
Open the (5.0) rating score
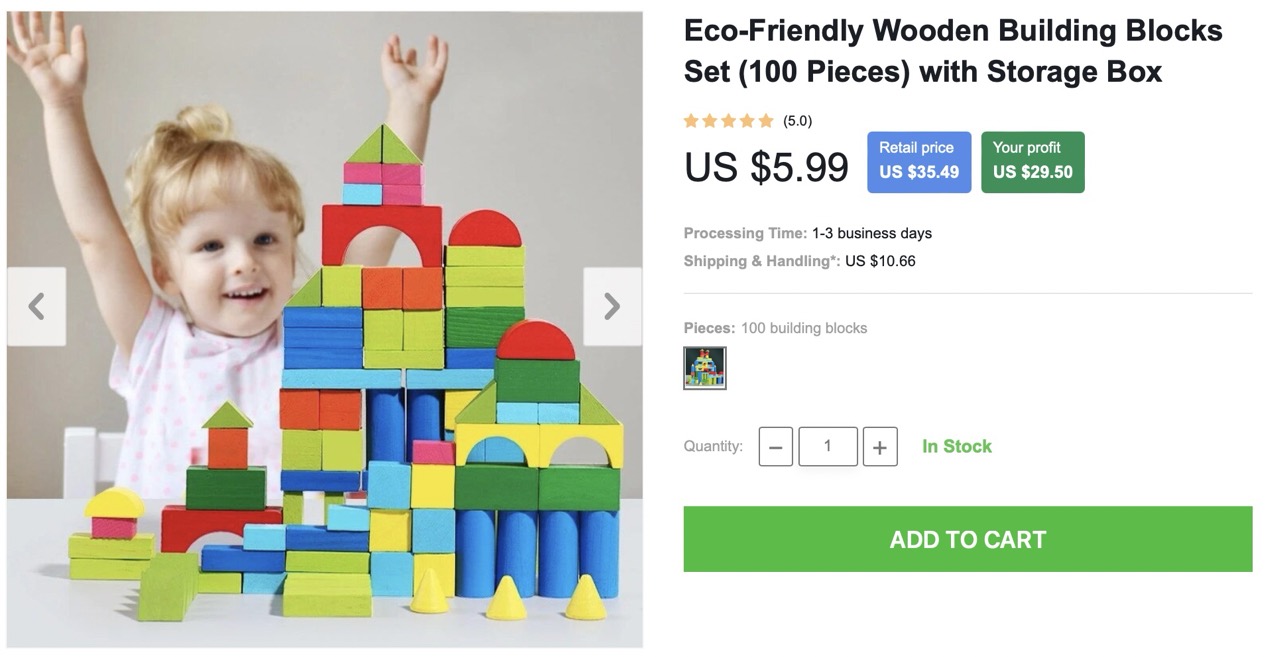coord(797,121)
